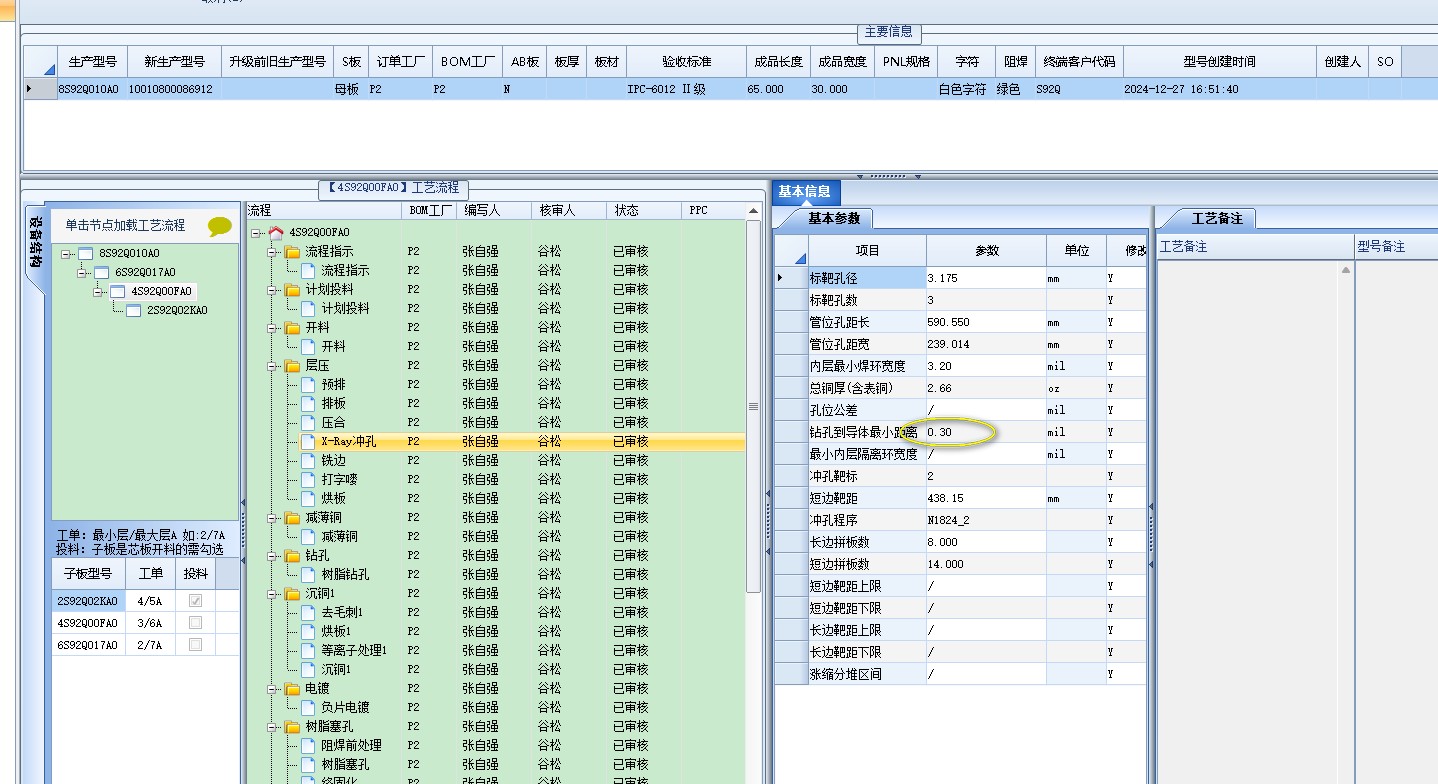The height and width of the screenshot is (784, 1438).
Task: Toggle 投料 checkbox for 4S92Q00FA0 row
Action: point(195,623)
